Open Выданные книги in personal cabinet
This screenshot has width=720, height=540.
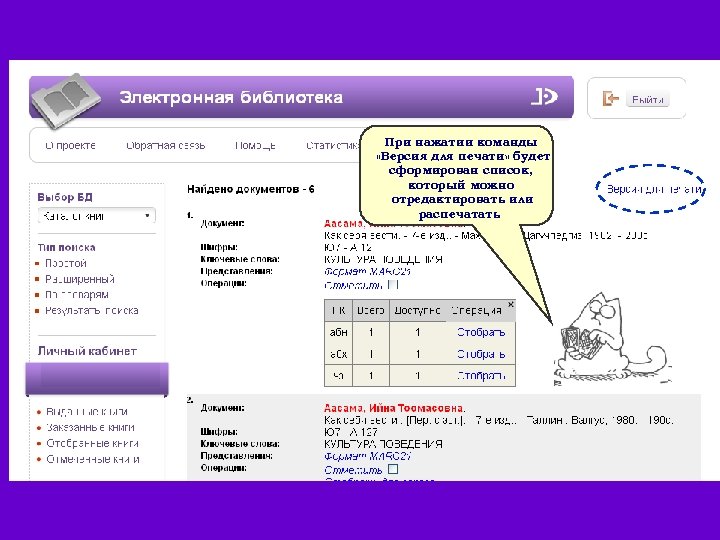click(x=87, y=411)
